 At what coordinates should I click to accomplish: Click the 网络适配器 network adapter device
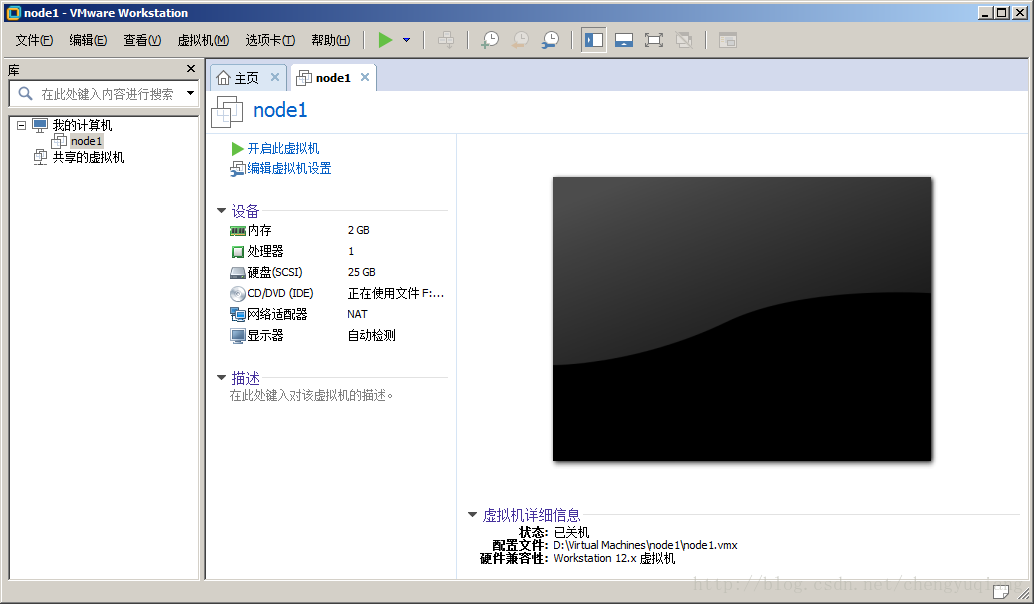[x=277, y=315]
